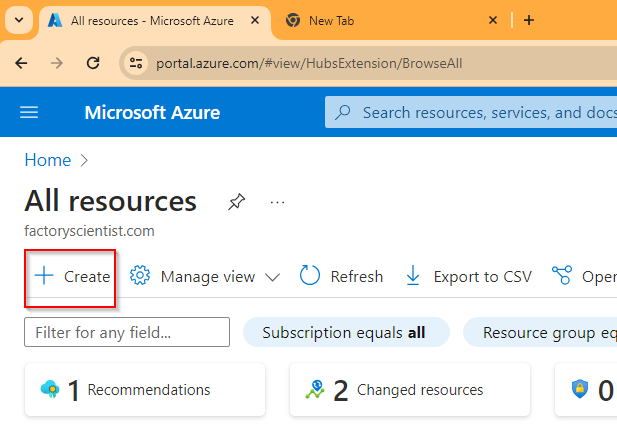This screenshot has width=617, height=431.
Task: Open the 2 Changed resources card
Action: click(410, 390)
